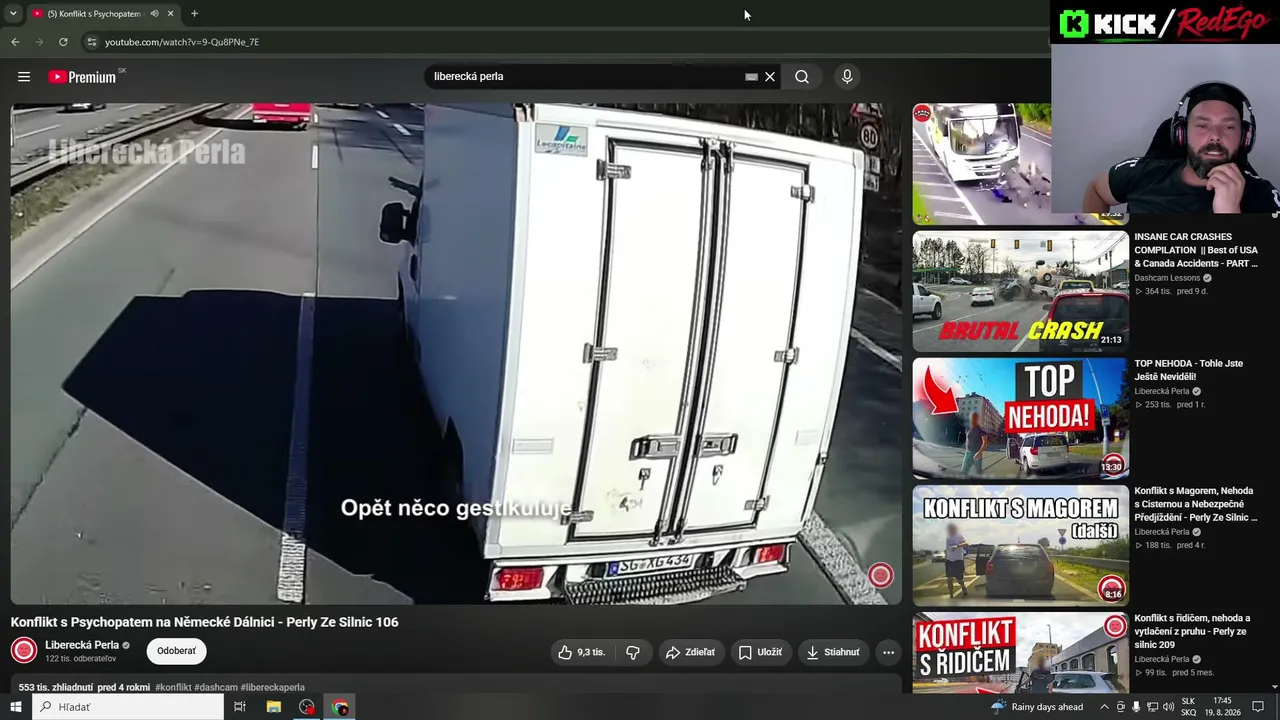The width and height of the screenshot is (1280, 720).
Task: Subscribe using the Odoberať button
Action: 176,651
